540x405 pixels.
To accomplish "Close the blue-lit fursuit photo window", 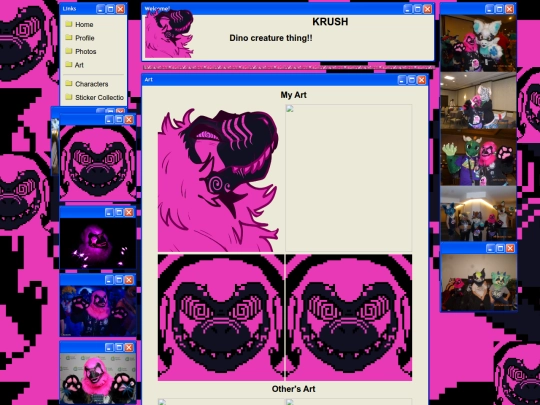I will click(128, 280).
